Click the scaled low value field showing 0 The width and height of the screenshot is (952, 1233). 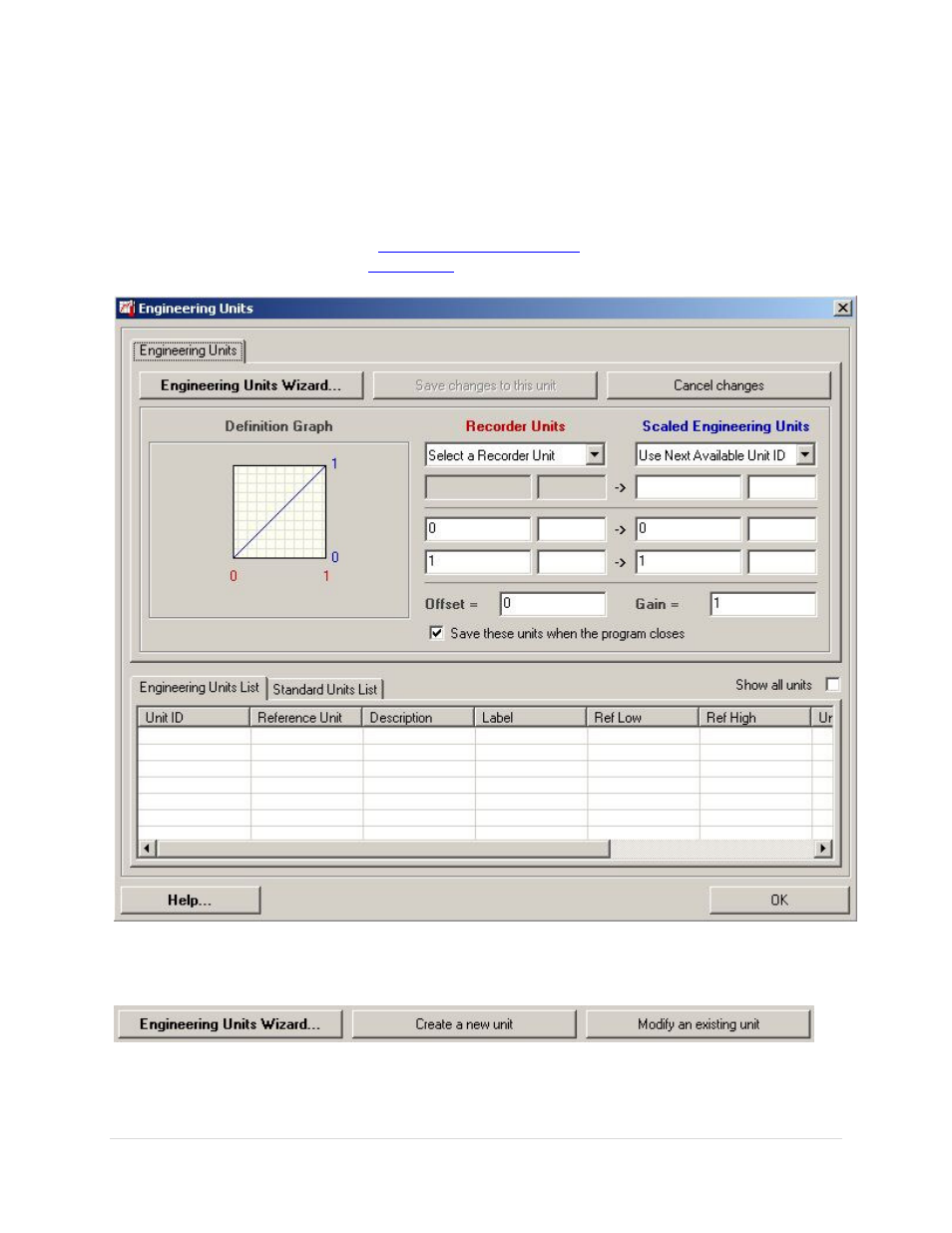(689, 529)
